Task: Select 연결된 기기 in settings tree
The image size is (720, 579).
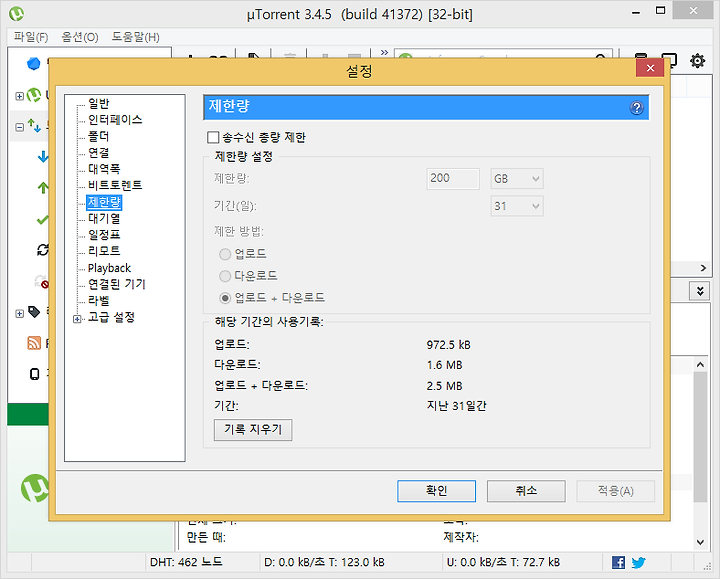Action: coord(117,284)
